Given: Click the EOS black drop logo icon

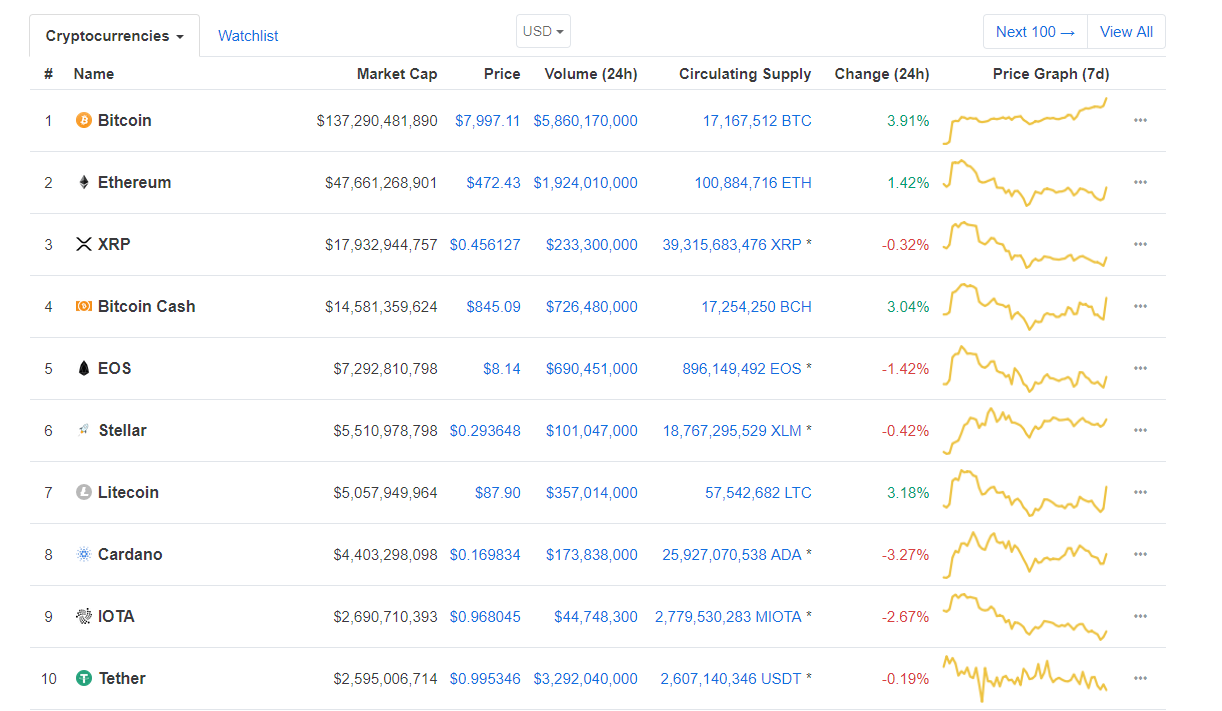Looking at the screenshot, I should click(x=84, y=368).
